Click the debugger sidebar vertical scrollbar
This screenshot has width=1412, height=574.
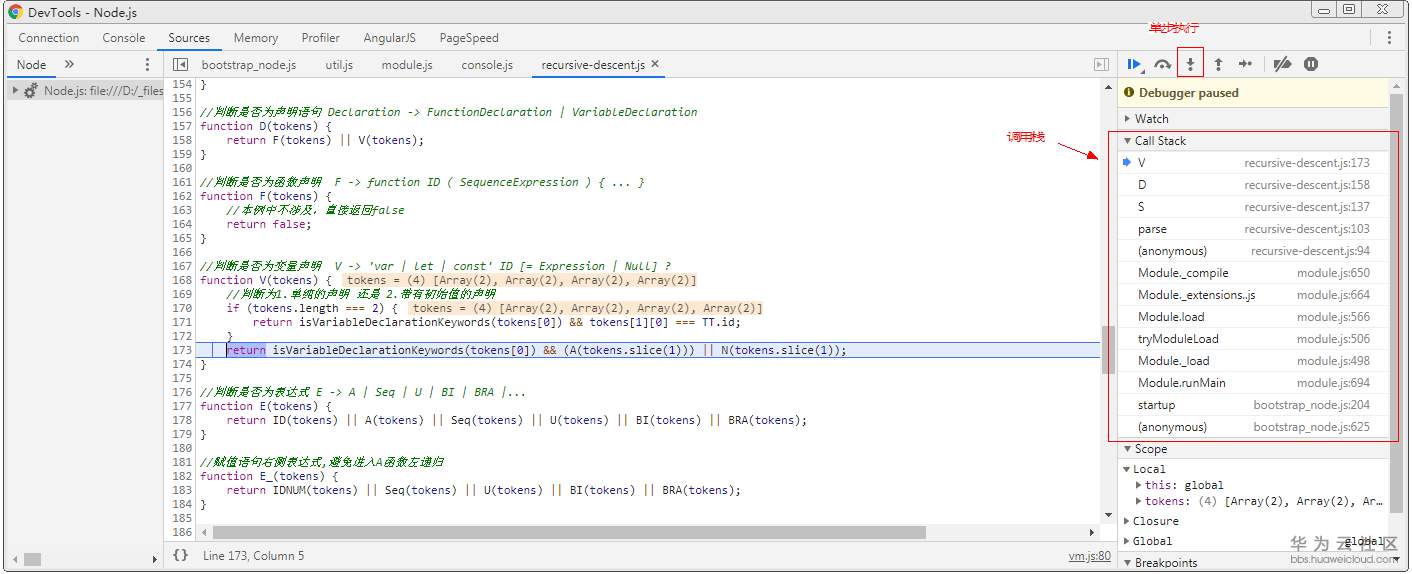pos(1396,301)
